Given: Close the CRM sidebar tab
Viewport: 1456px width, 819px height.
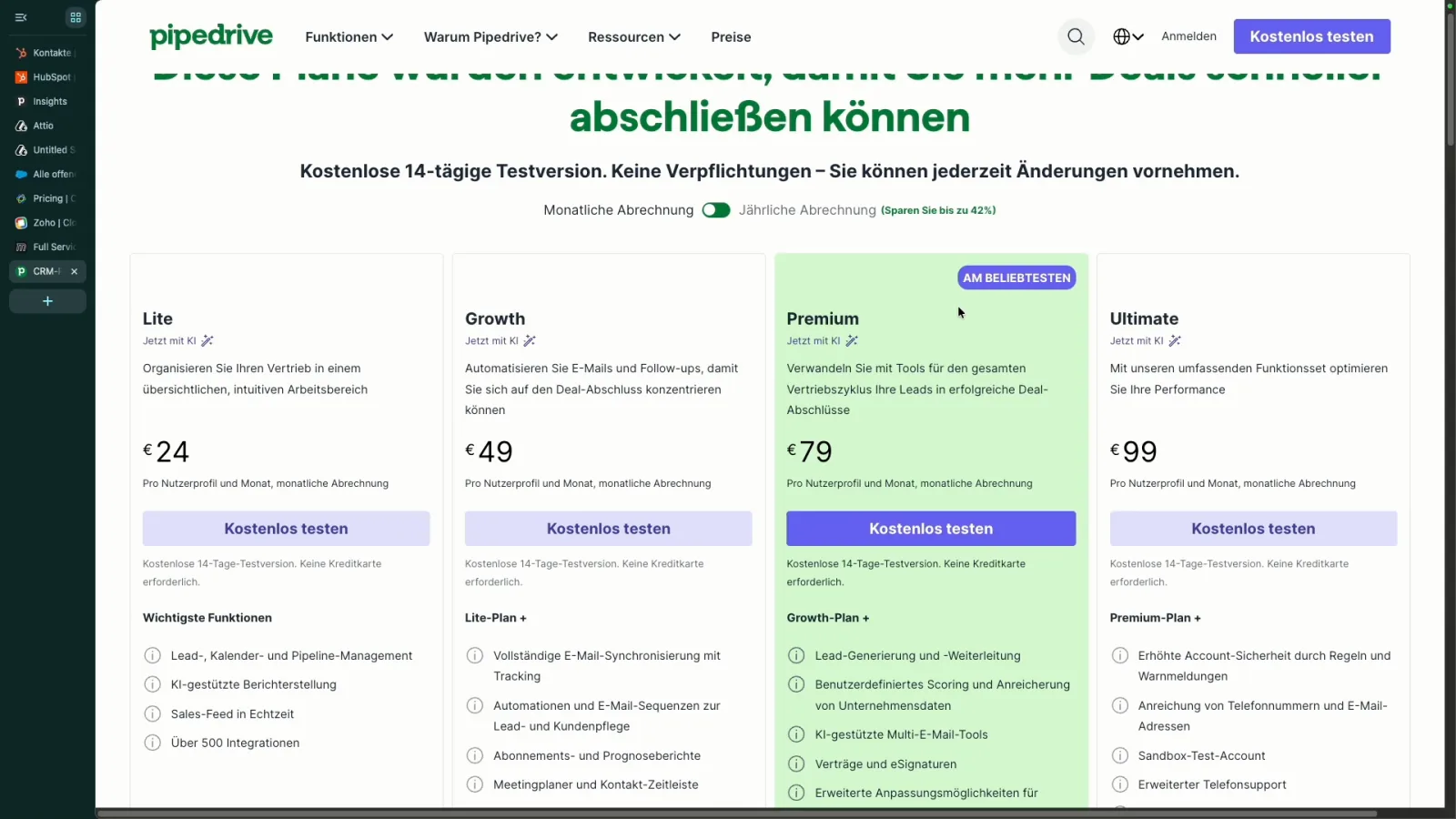Looking at the screenshot, I should click(75, 271).
